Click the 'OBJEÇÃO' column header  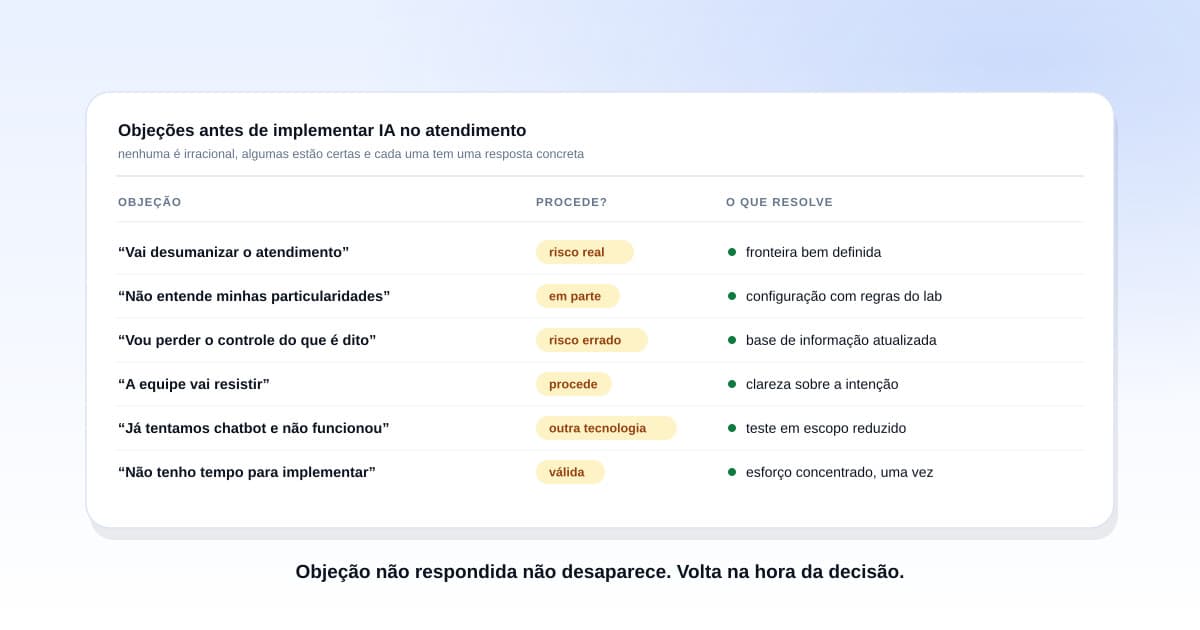[x=150, y=202]
